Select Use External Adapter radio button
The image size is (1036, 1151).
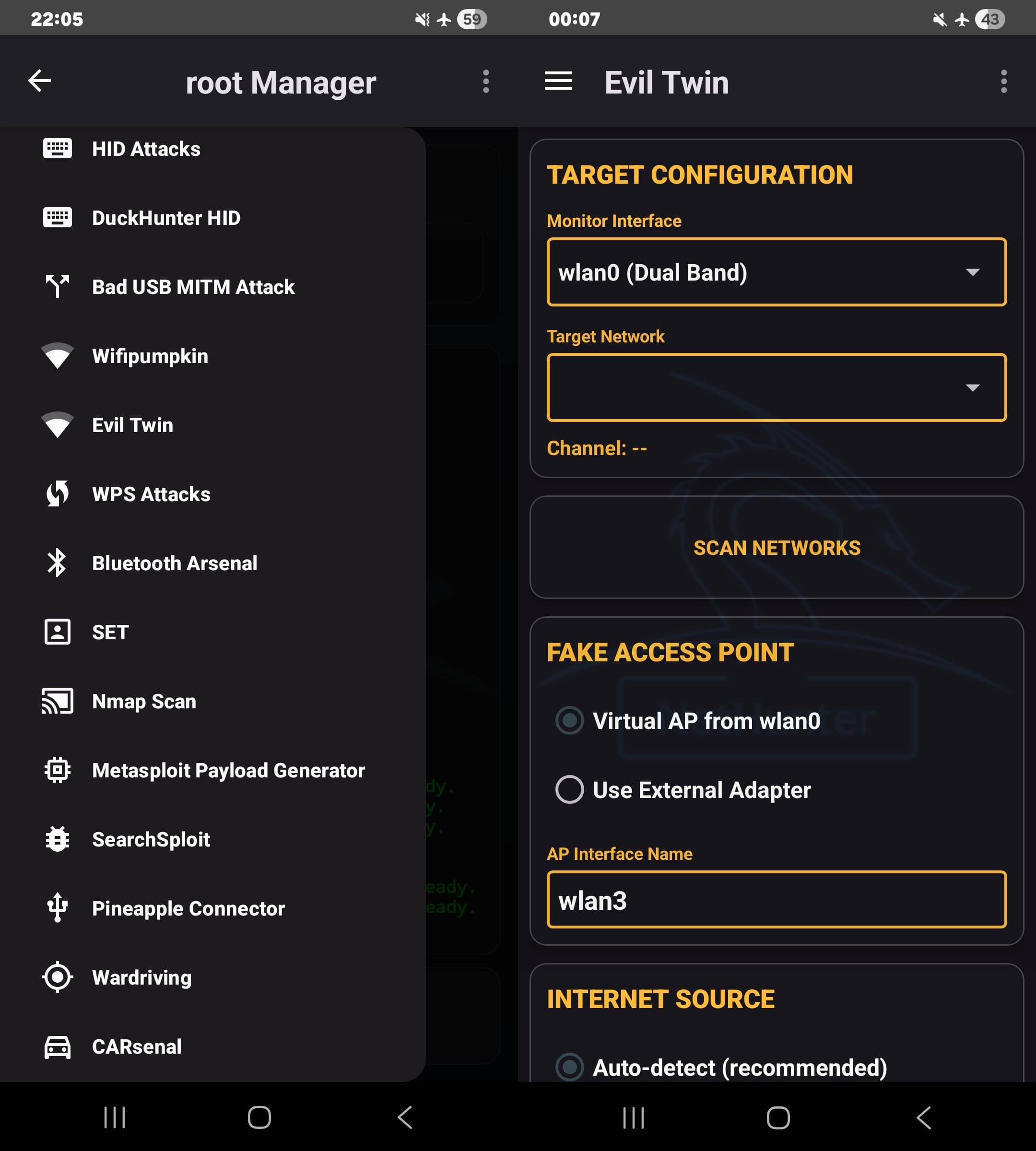[569, 789]
